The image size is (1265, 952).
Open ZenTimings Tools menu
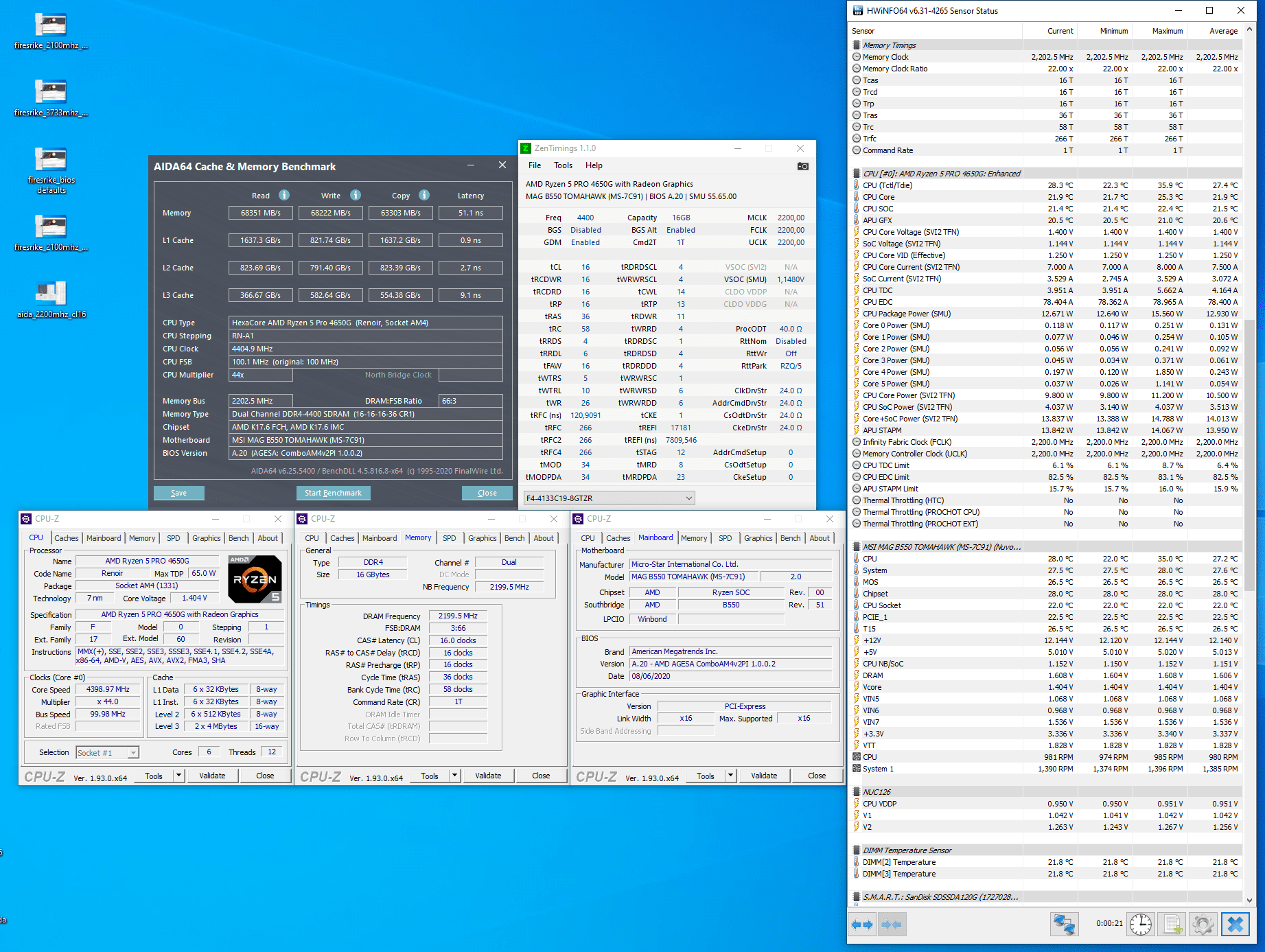click(x=563, y=165)
